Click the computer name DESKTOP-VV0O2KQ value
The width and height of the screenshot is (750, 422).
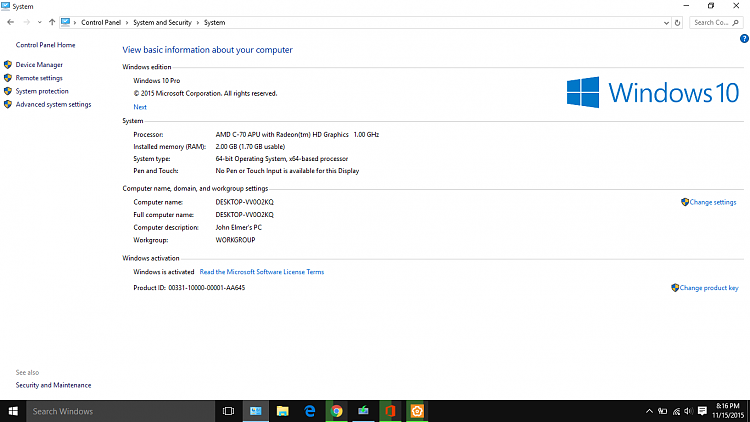point(244,202)
